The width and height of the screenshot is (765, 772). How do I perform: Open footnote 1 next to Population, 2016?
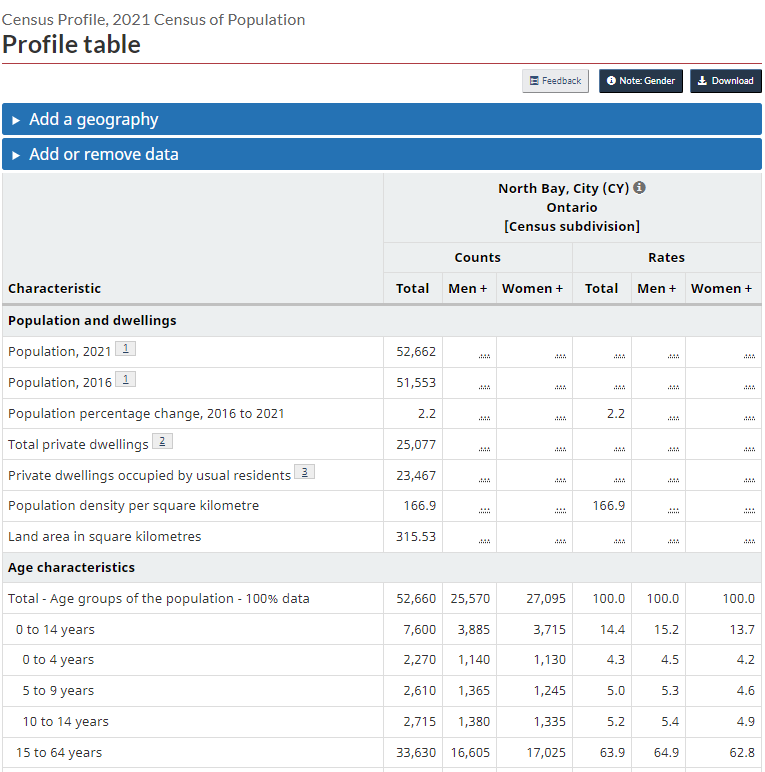[125, 380]
